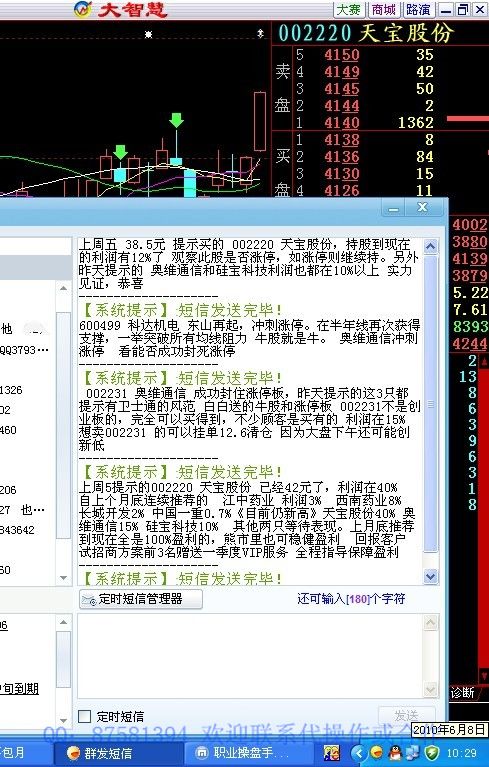The image size is (489, 767).
Task: Click the contact list scroll down arrow
Action: (x=64, y=578)
